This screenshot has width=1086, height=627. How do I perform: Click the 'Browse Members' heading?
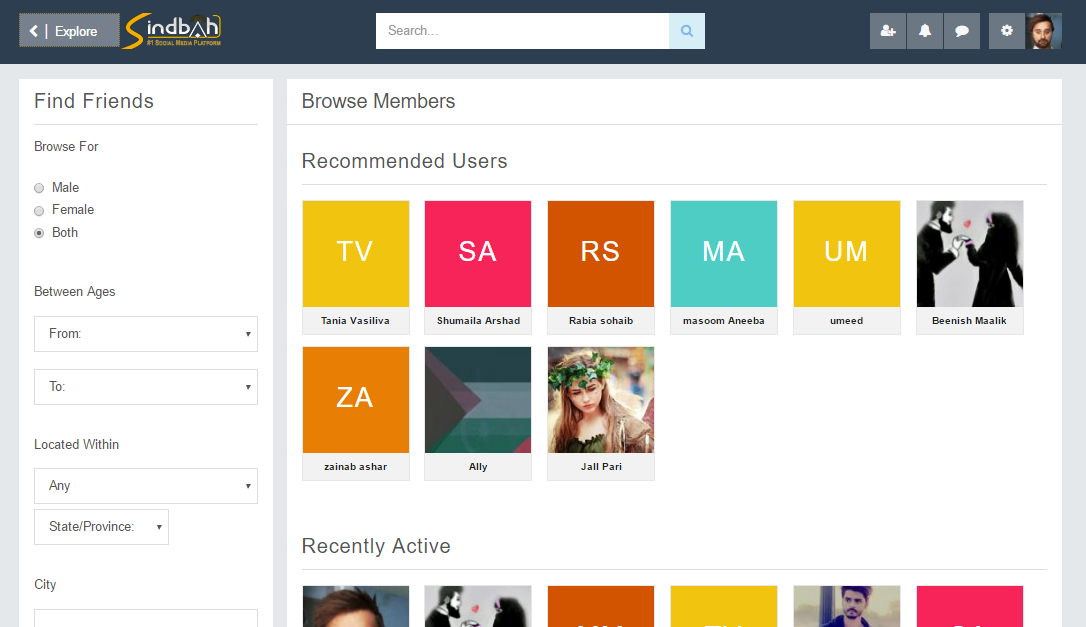tap(378, 101)
